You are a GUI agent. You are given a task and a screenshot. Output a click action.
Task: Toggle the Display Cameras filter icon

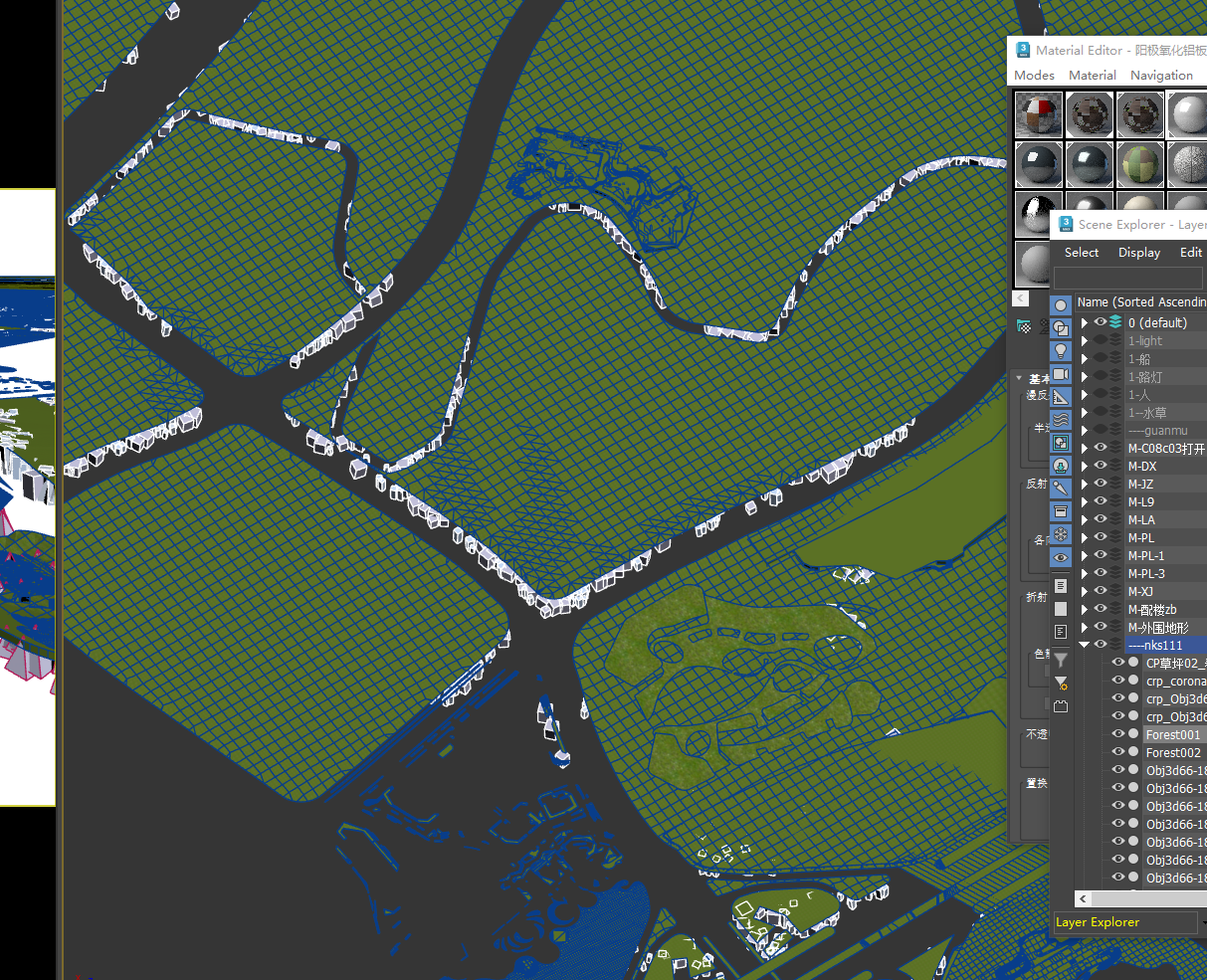coord(1061,374)
